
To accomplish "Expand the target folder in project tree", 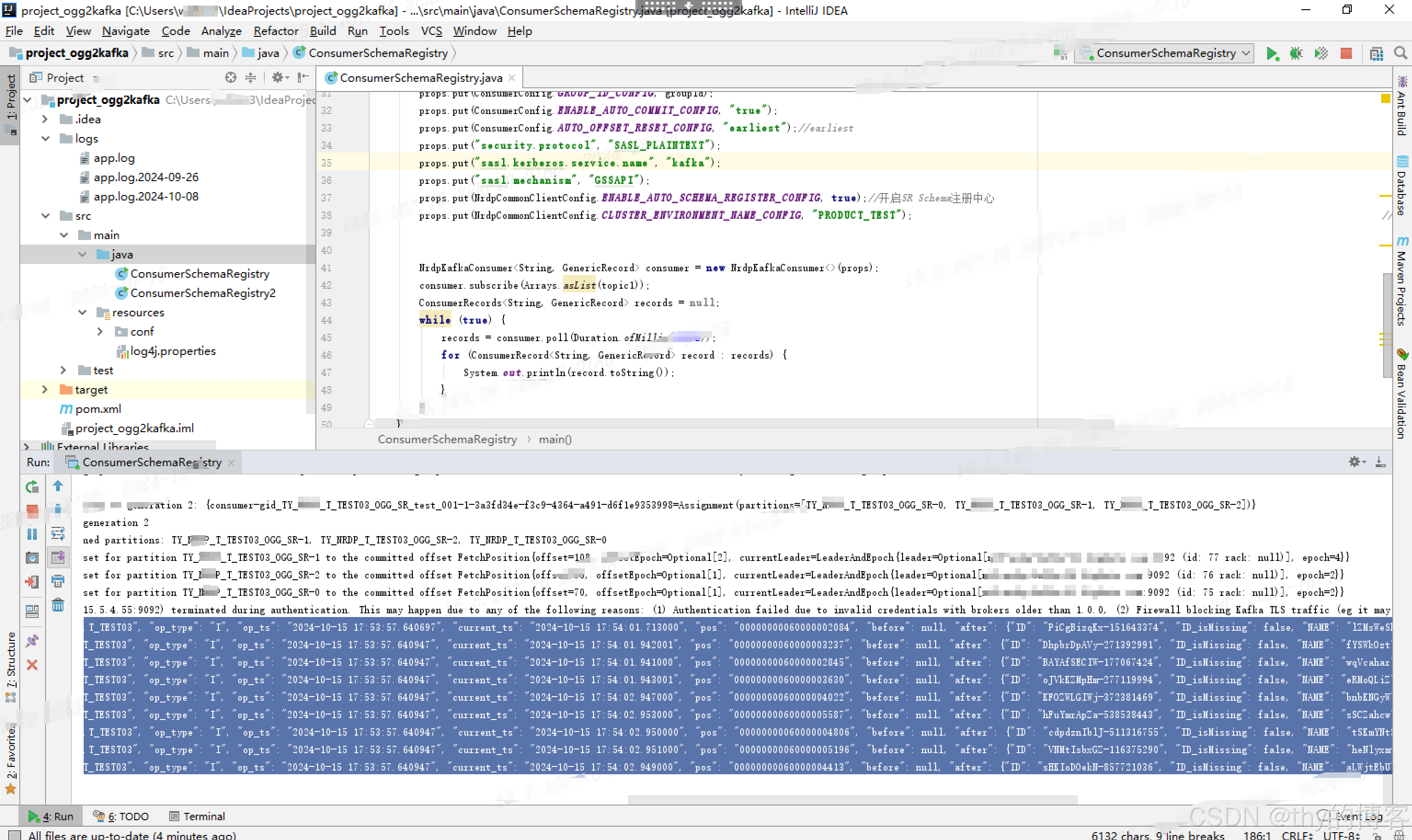I will (x=45, y=389).
